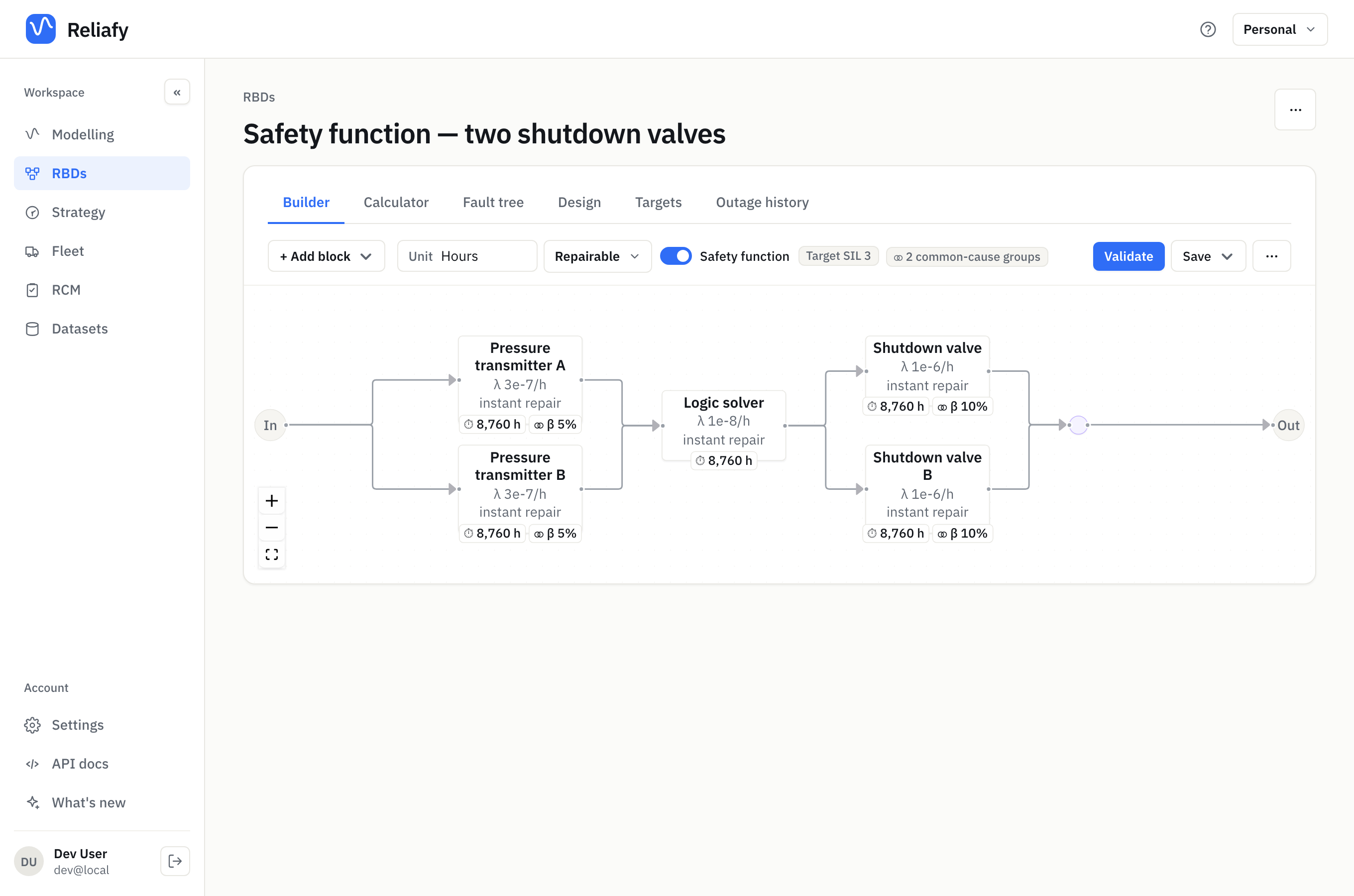Select the Pressure transmitter A block

[520, 379]
